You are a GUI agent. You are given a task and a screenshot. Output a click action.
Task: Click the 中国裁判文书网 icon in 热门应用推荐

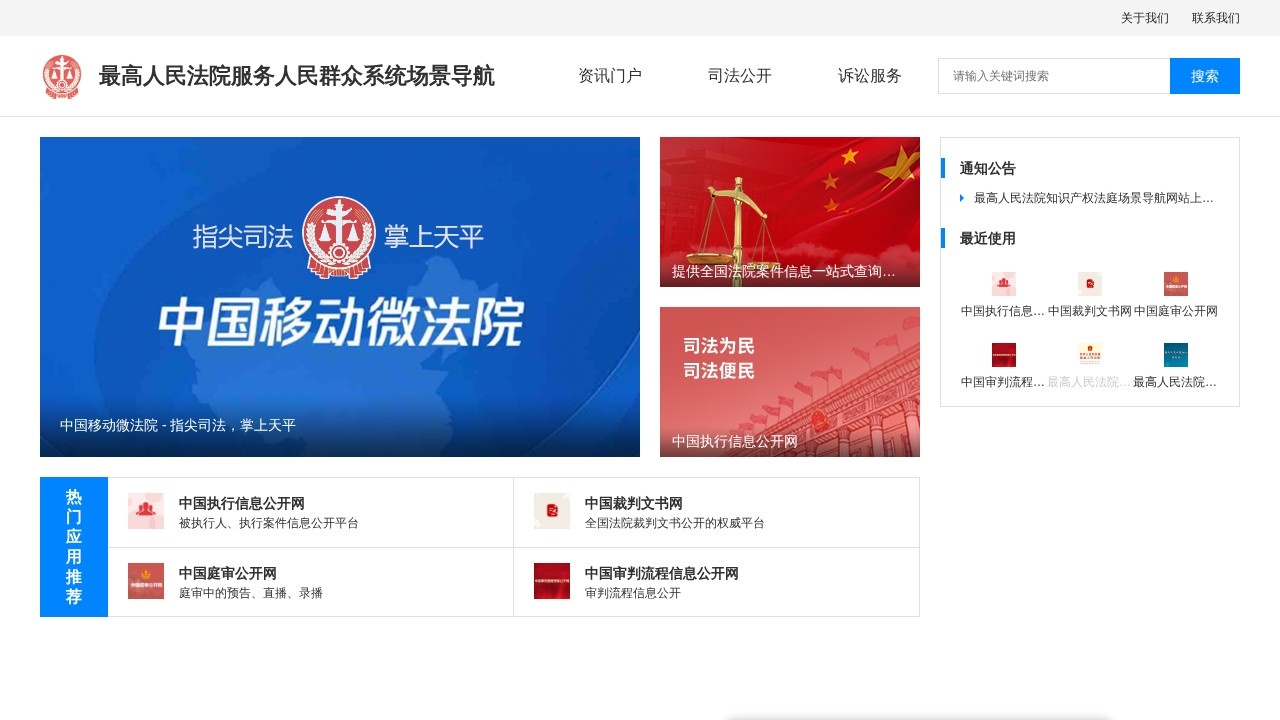(552, 511)
